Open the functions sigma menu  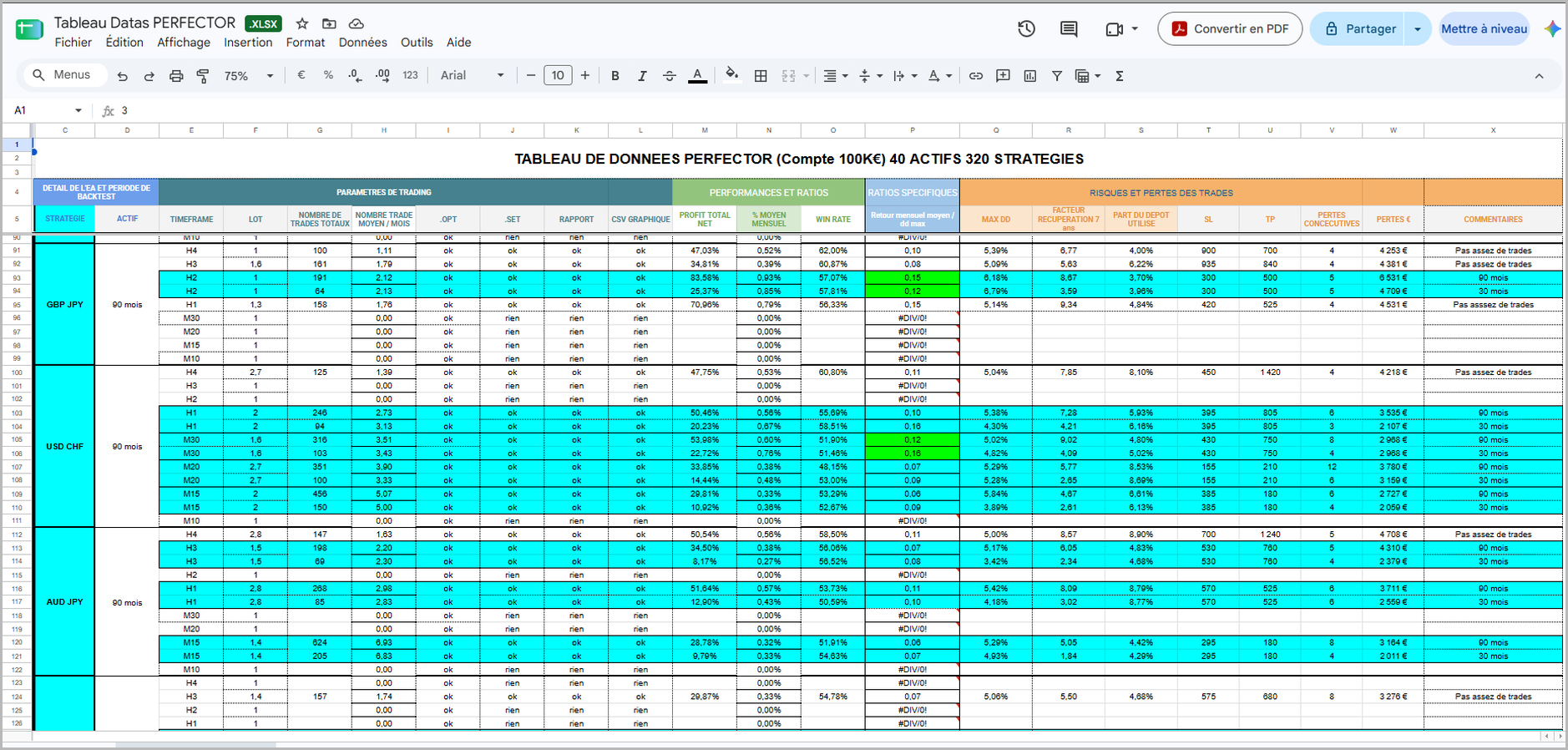click(1120, 76)
